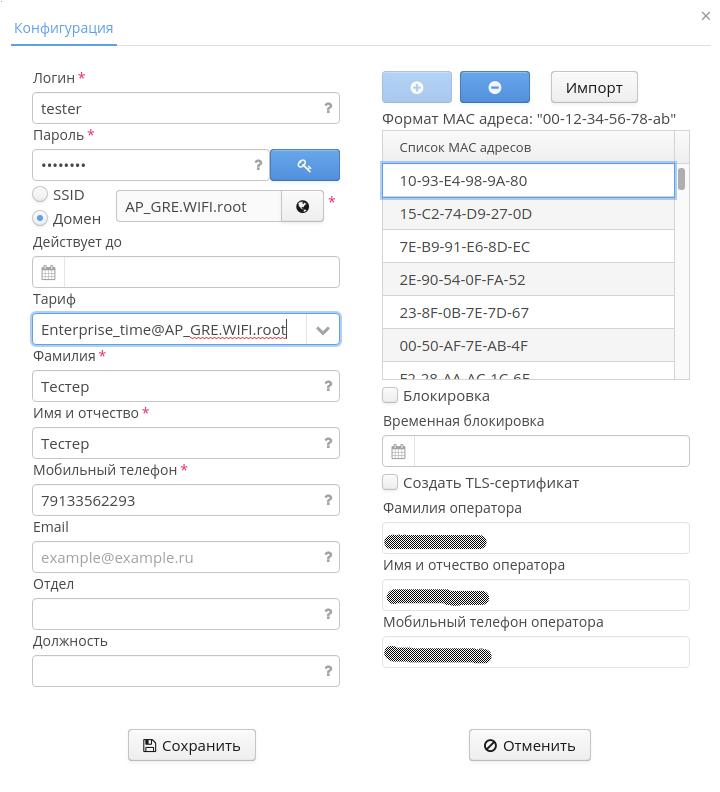Click the globe icon beside domain field
Image resolution: width=720 pixels, height=792 pixels.
click(x=302, y=207)
